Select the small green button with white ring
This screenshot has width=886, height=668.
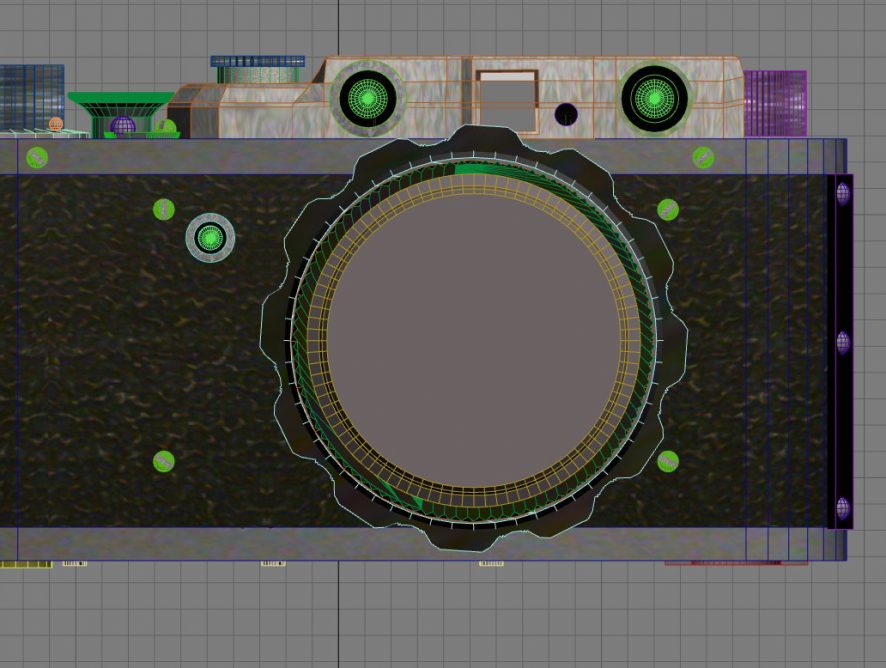pyautogui.click(x=210, y=238)
